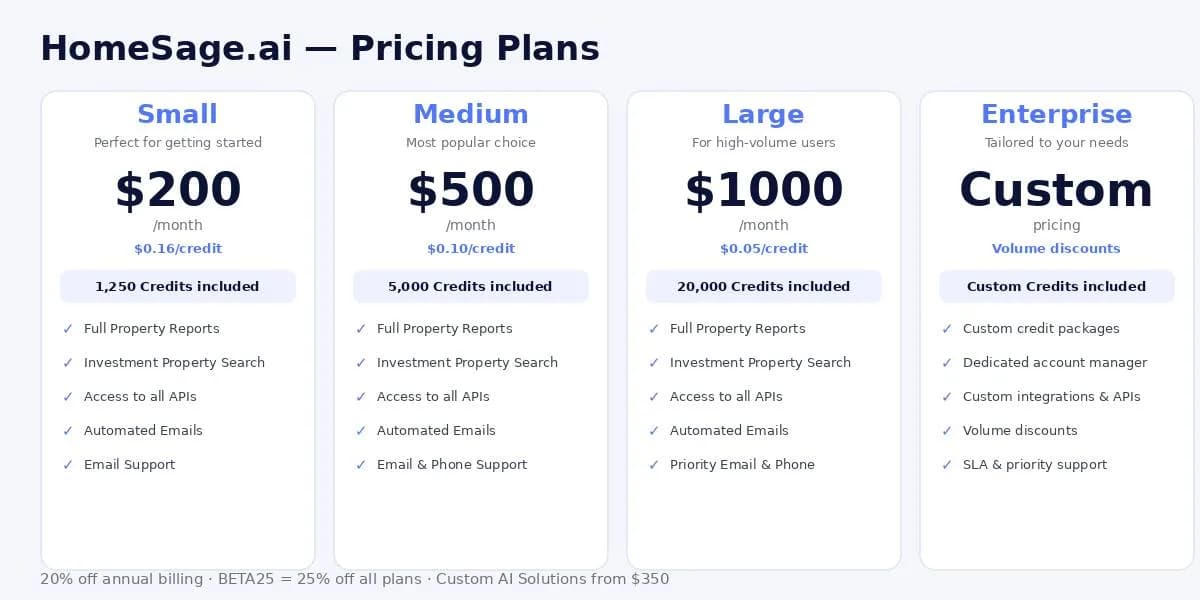Click the 5,000 Credits included badge
The image size is (1200, 600).
click(x=471, y=286)
